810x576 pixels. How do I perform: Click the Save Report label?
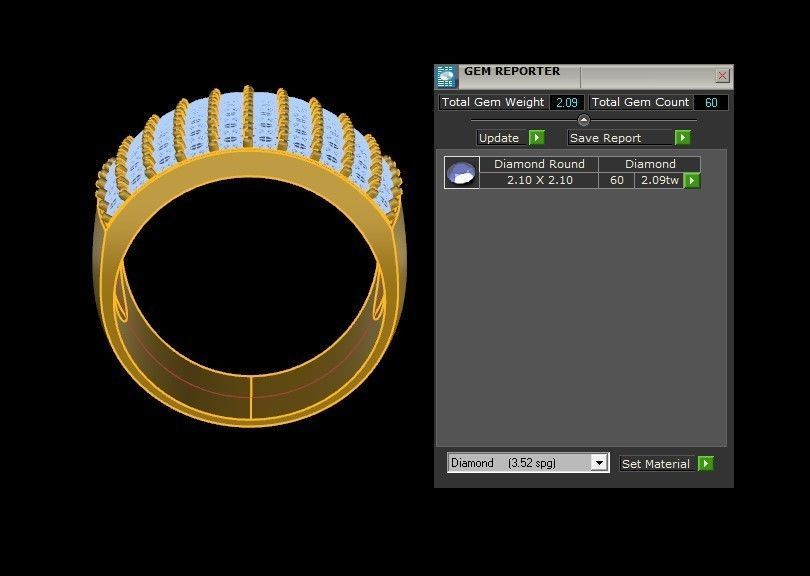click(x=619, y=138)
